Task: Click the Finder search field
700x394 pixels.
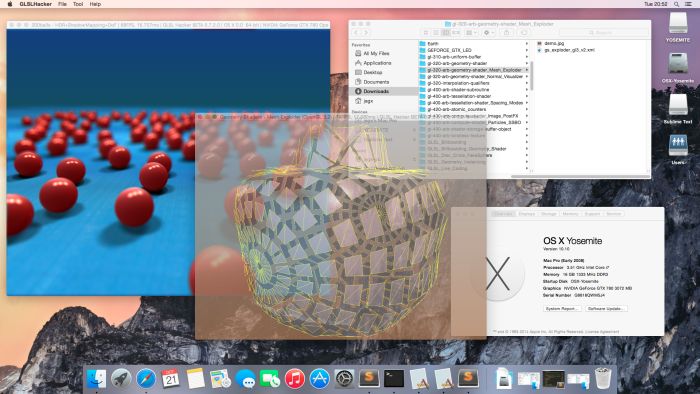Action: [x=603, y=33]
